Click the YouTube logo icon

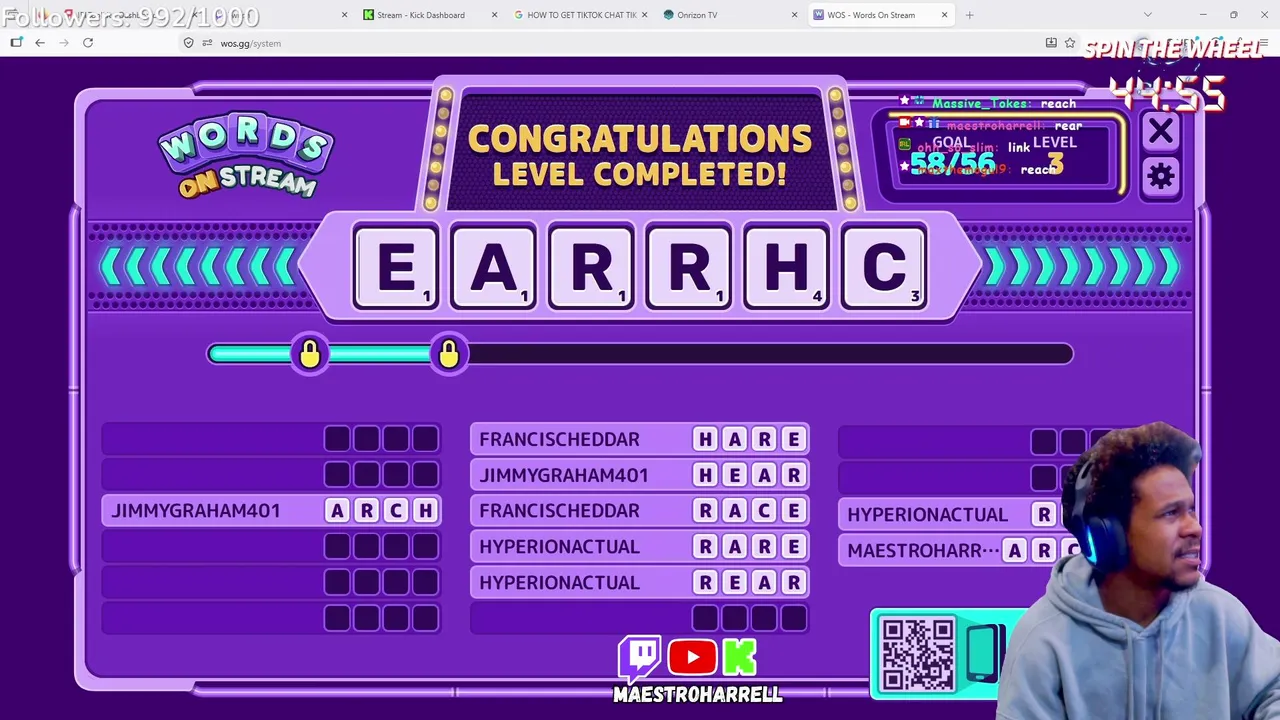pos(692,657)
